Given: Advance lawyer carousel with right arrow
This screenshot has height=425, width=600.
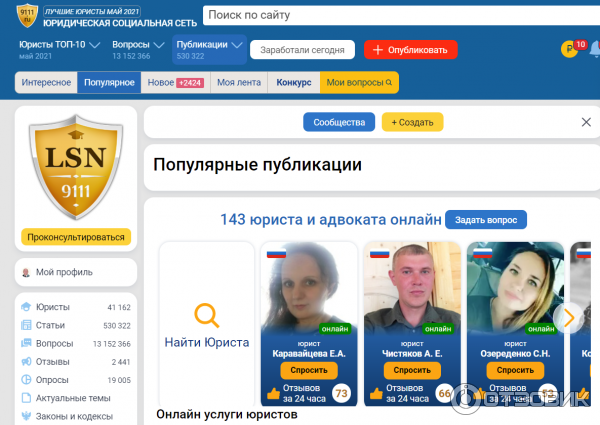Looking at the screenshot, I should click(569, 318).
